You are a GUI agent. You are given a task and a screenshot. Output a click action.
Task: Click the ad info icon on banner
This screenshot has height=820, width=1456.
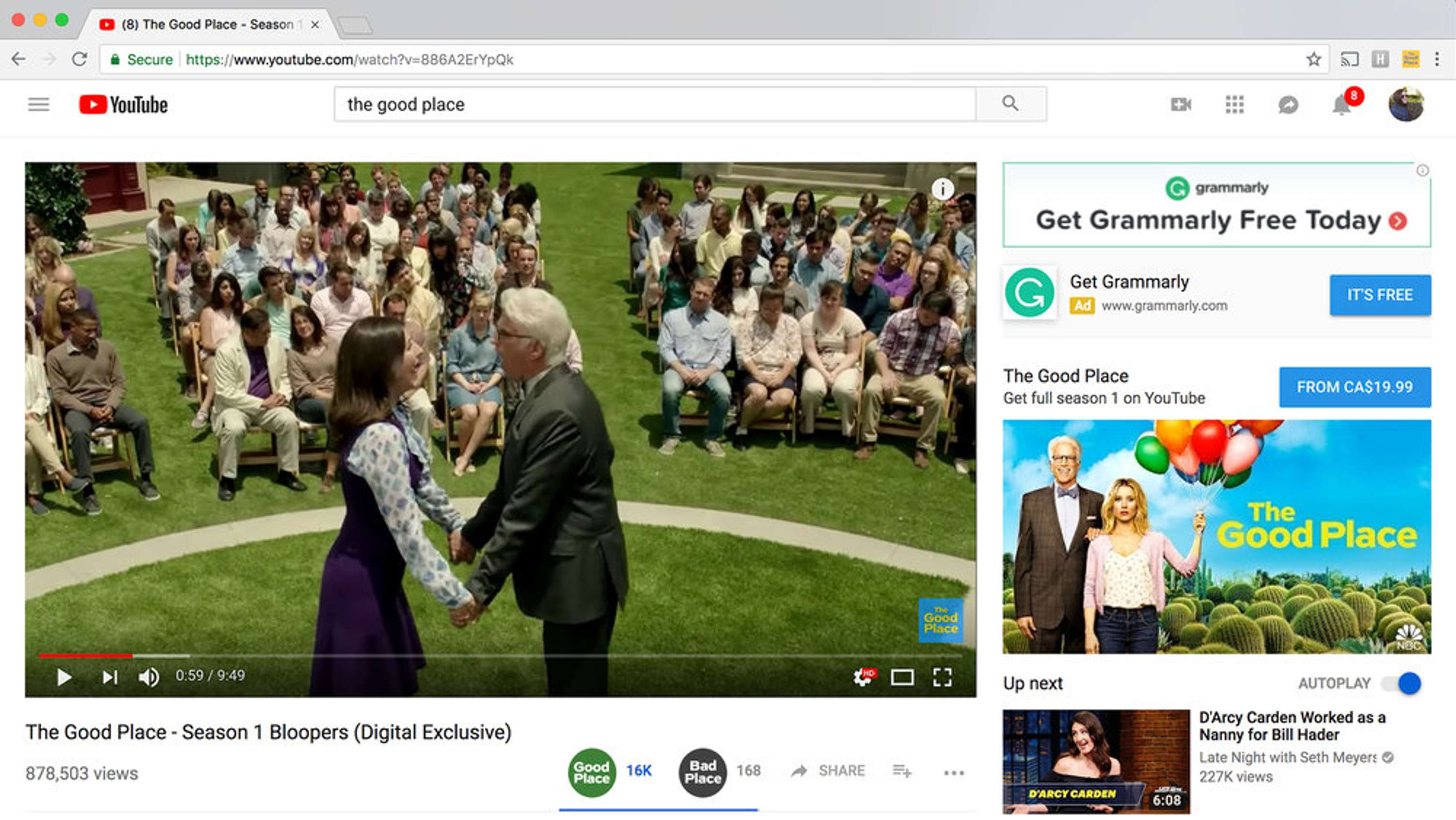[1422, 170]
